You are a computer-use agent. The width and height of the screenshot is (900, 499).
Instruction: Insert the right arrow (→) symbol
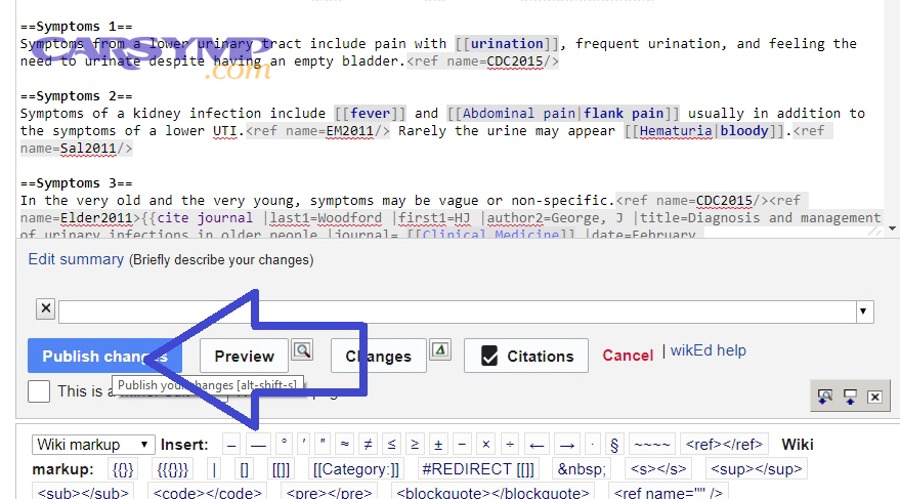coord(567,444)
